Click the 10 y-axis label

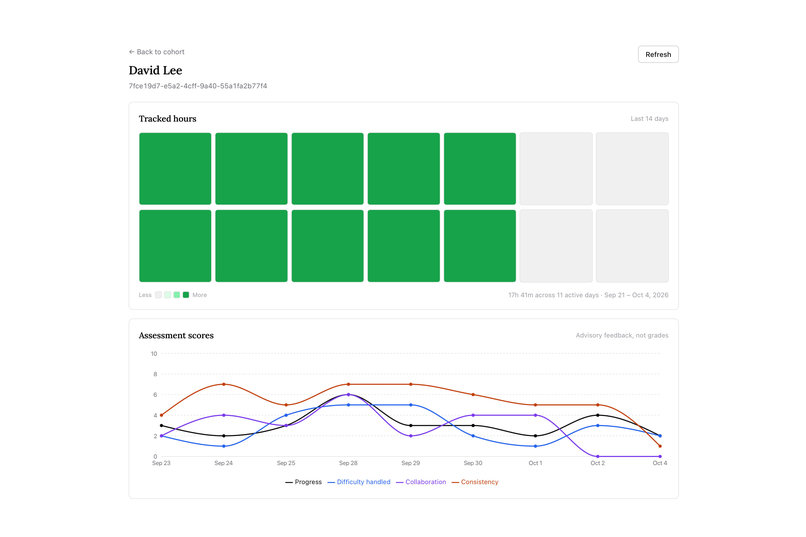tap(154, 354)
